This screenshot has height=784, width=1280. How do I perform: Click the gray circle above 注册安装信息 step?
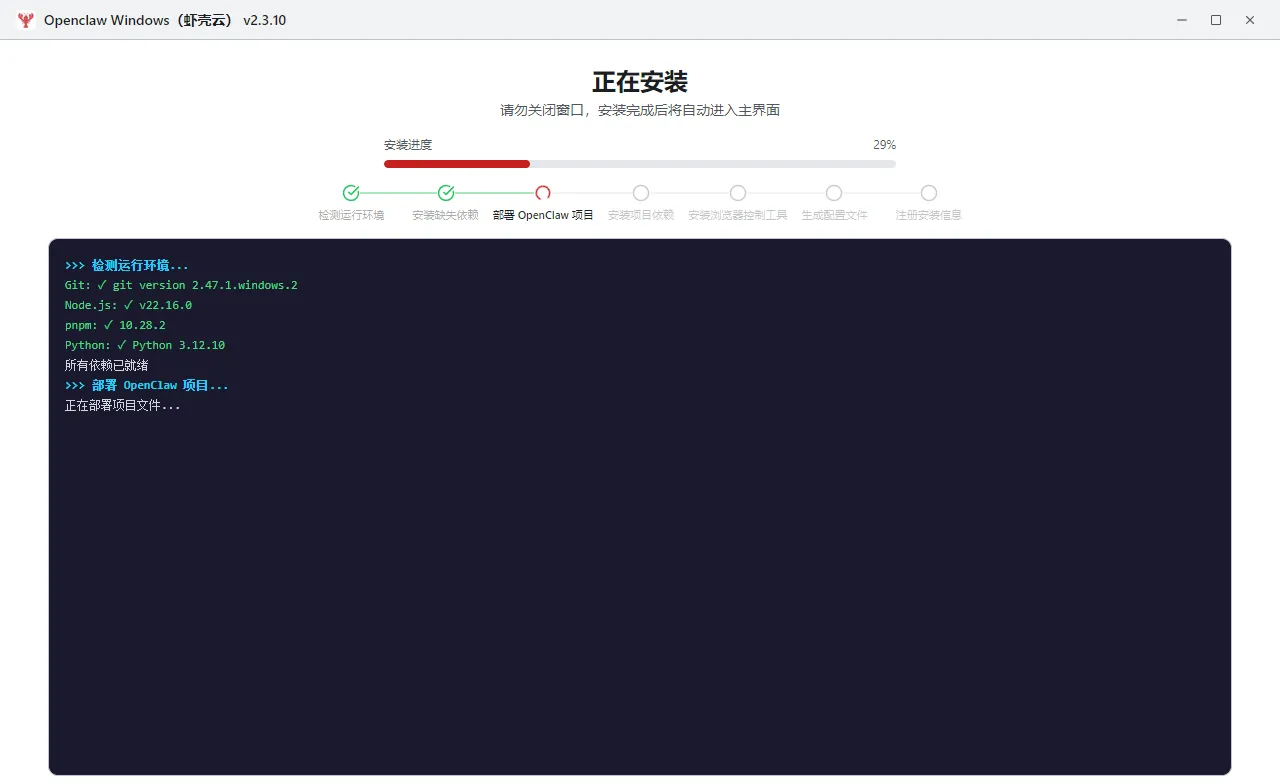pyautogui.click(x=929, y=193)
